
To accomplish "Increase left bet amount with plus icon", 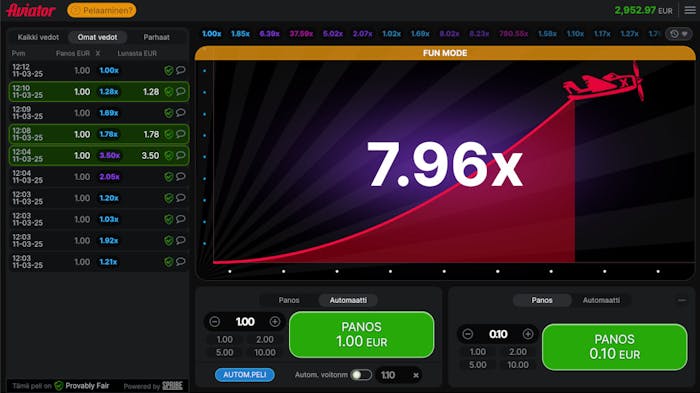I will pos(275,322).
